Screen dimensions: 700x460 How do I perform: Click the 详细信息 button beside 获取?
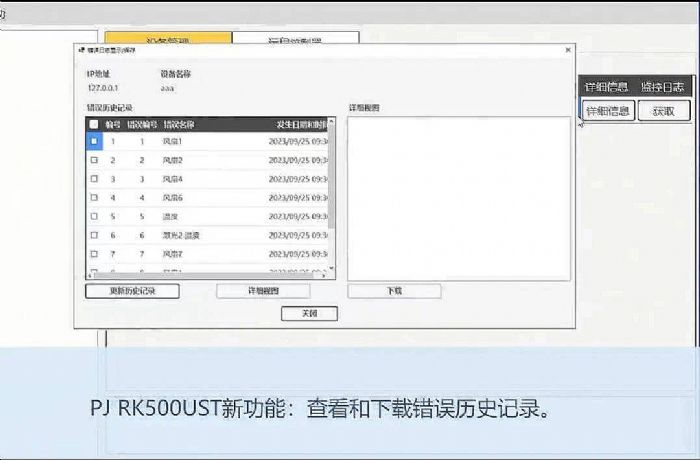[608, 111]
